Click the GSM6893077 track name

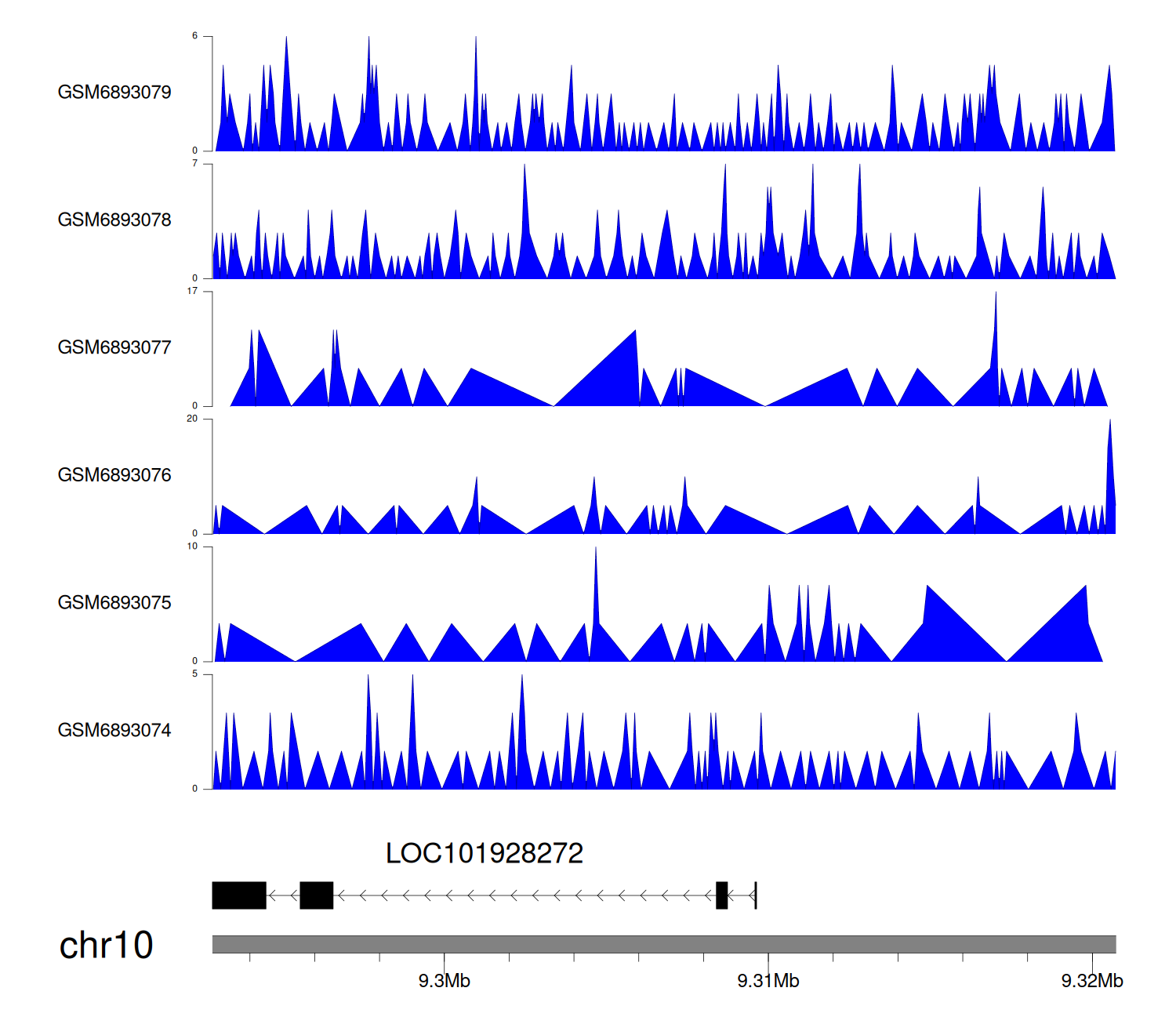pyautogui.click(x=114, y=348)
